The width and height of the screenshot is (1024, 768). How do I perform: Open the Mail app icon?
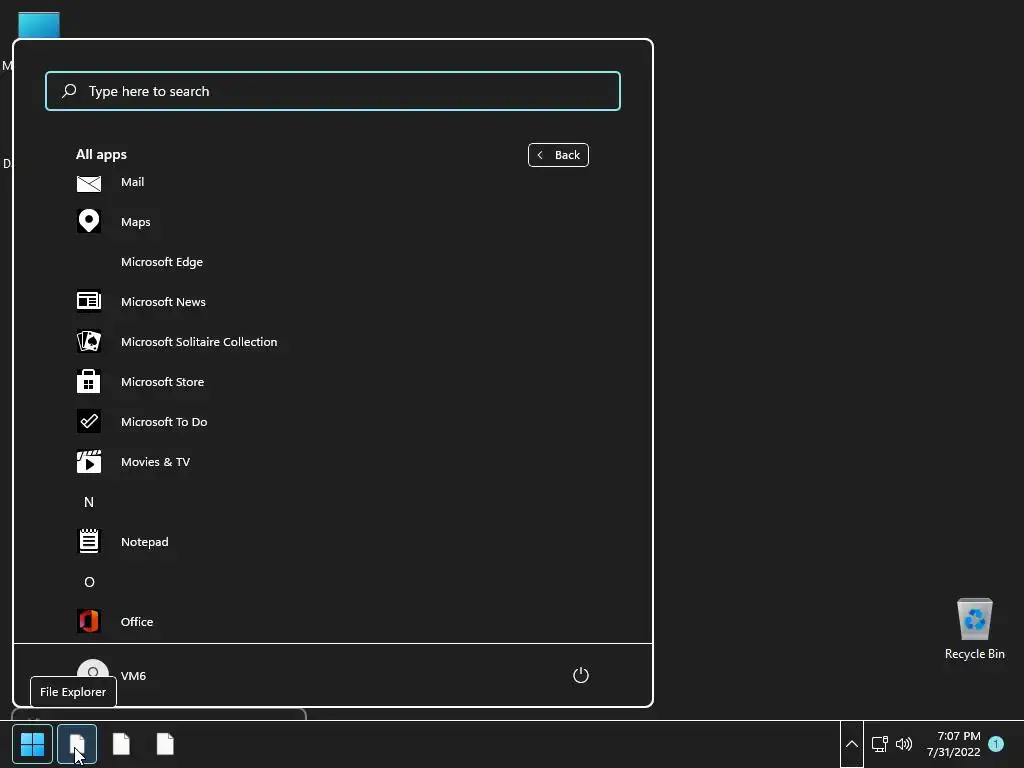[x=89, y=184]
